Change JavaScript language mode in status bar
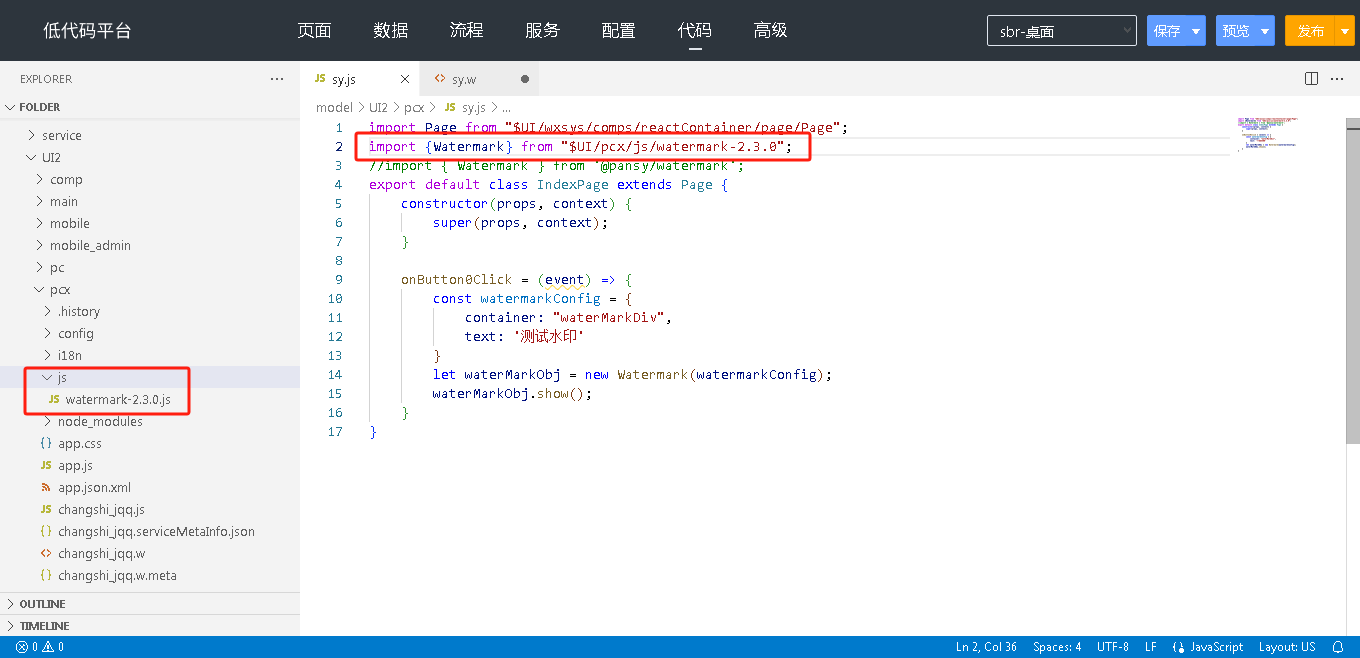The image size is (1360, 658). click(1208, 647)
